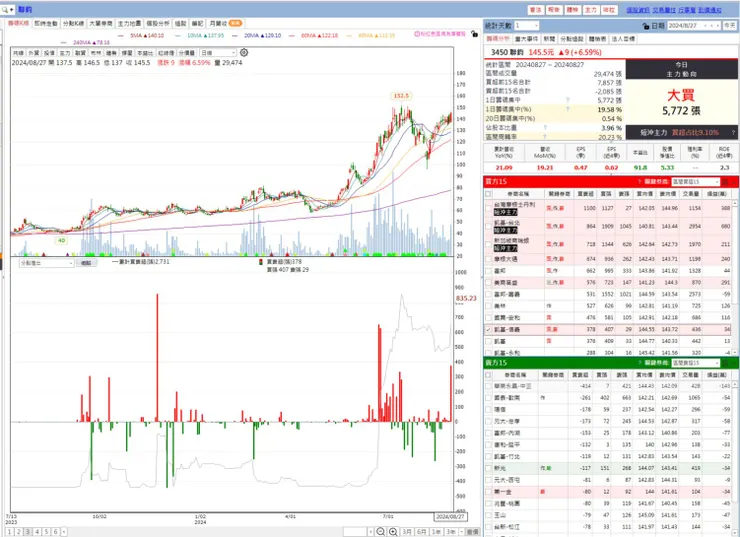Image resolution: width=740 pixels, height=537 pixels.
Task: Click help icon beside 佔股本比重
Action: (545, 127)
